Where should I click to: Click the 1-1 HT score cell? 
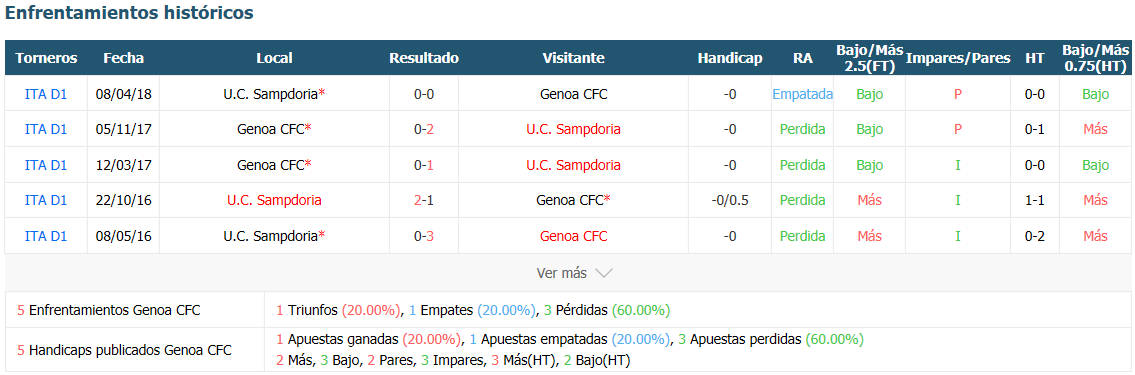(x=1034, y=200)
